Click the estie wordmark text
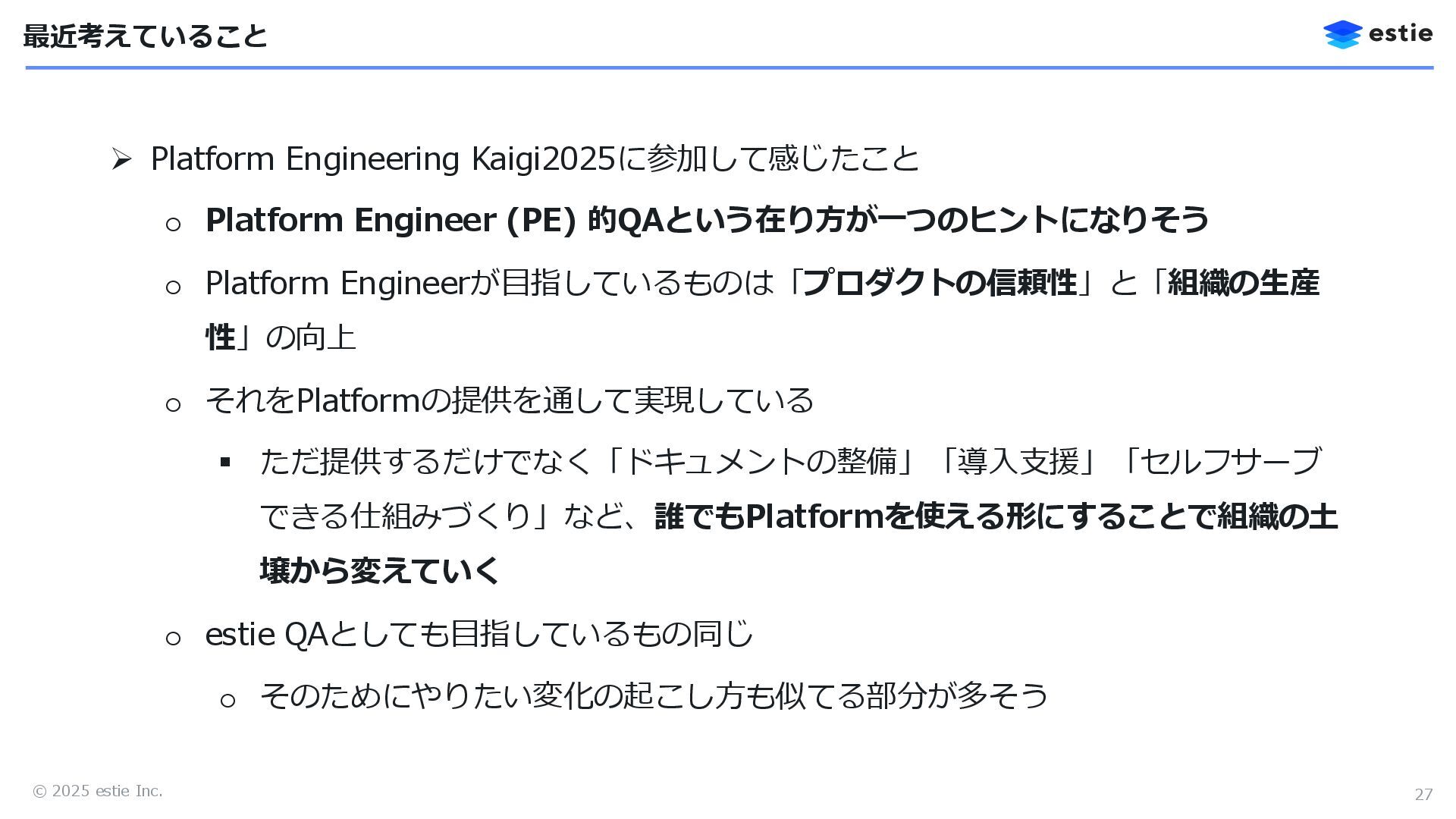This screenshot has height=819, width=1456. tap(1401, 34)
